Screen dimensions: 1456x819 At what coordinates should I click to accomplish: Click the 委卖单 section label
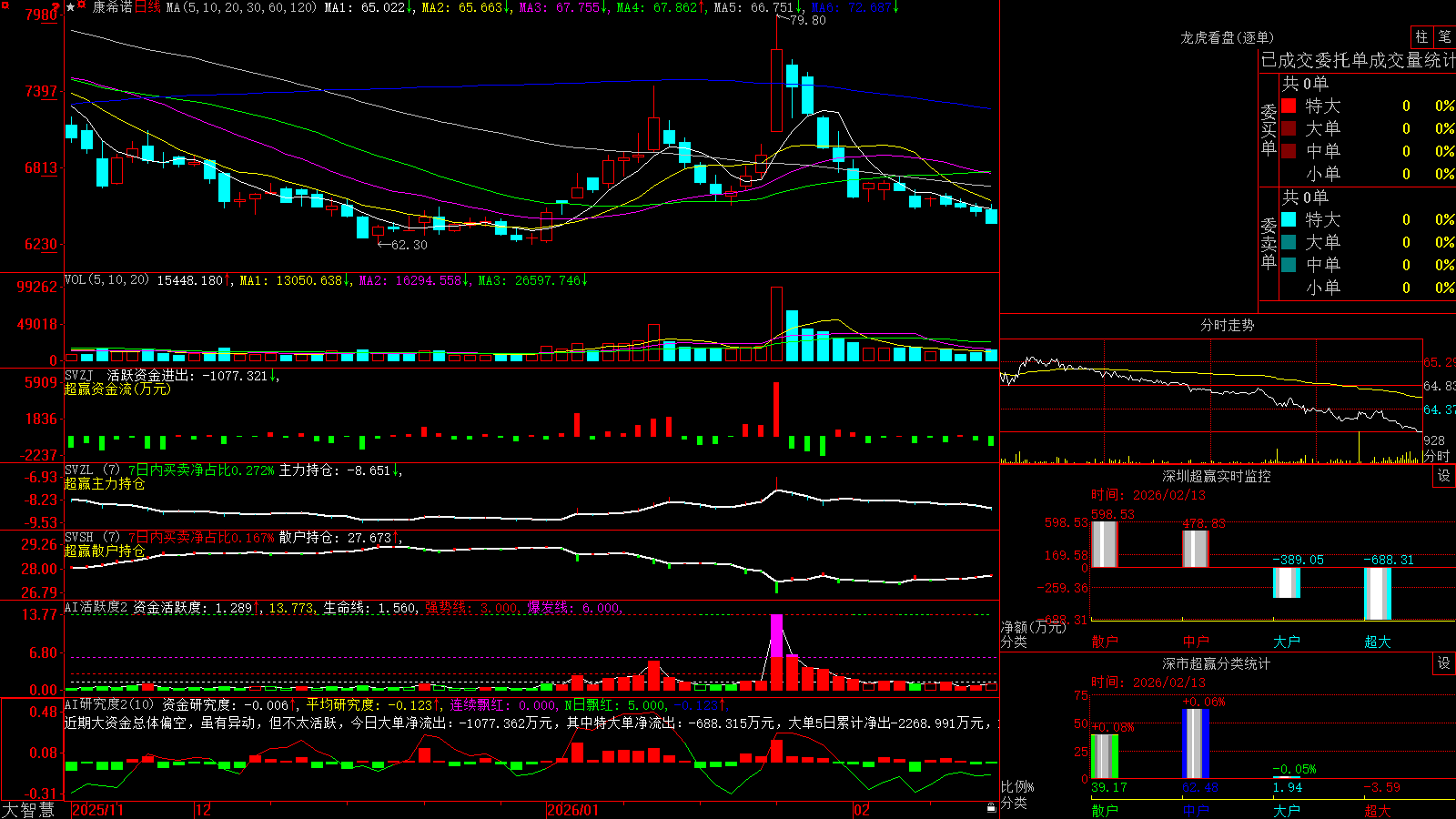click(1269, 243)
